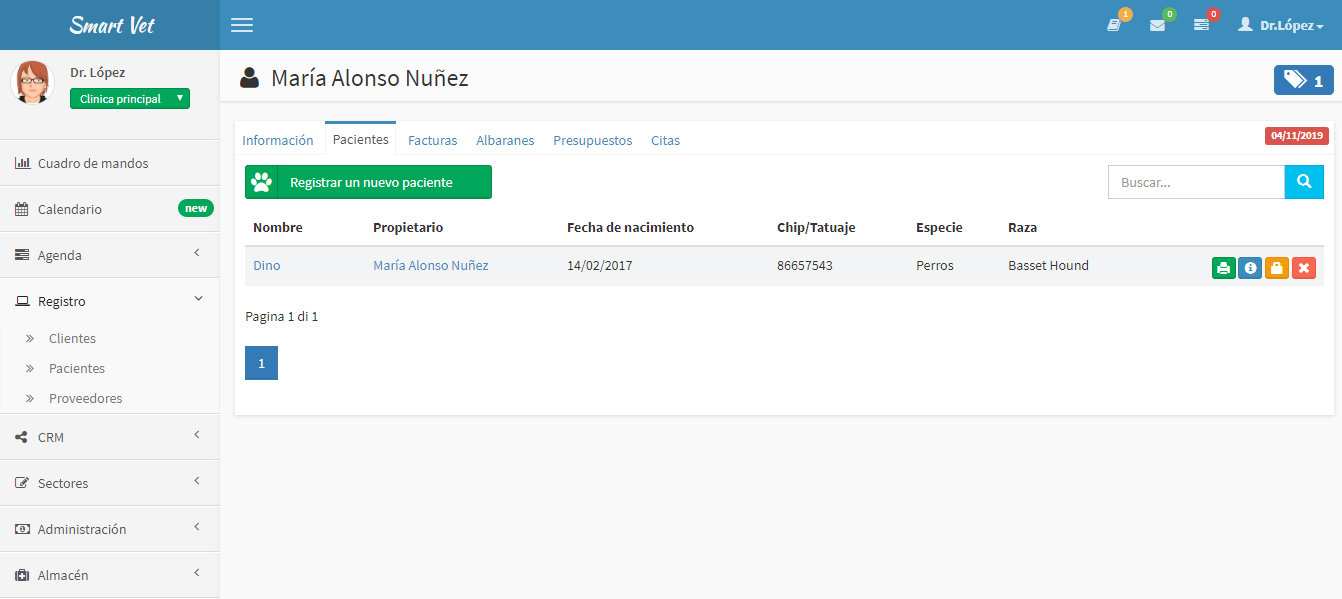
Task: Click the laptop icon beside Registro
Action: (23, 301)
